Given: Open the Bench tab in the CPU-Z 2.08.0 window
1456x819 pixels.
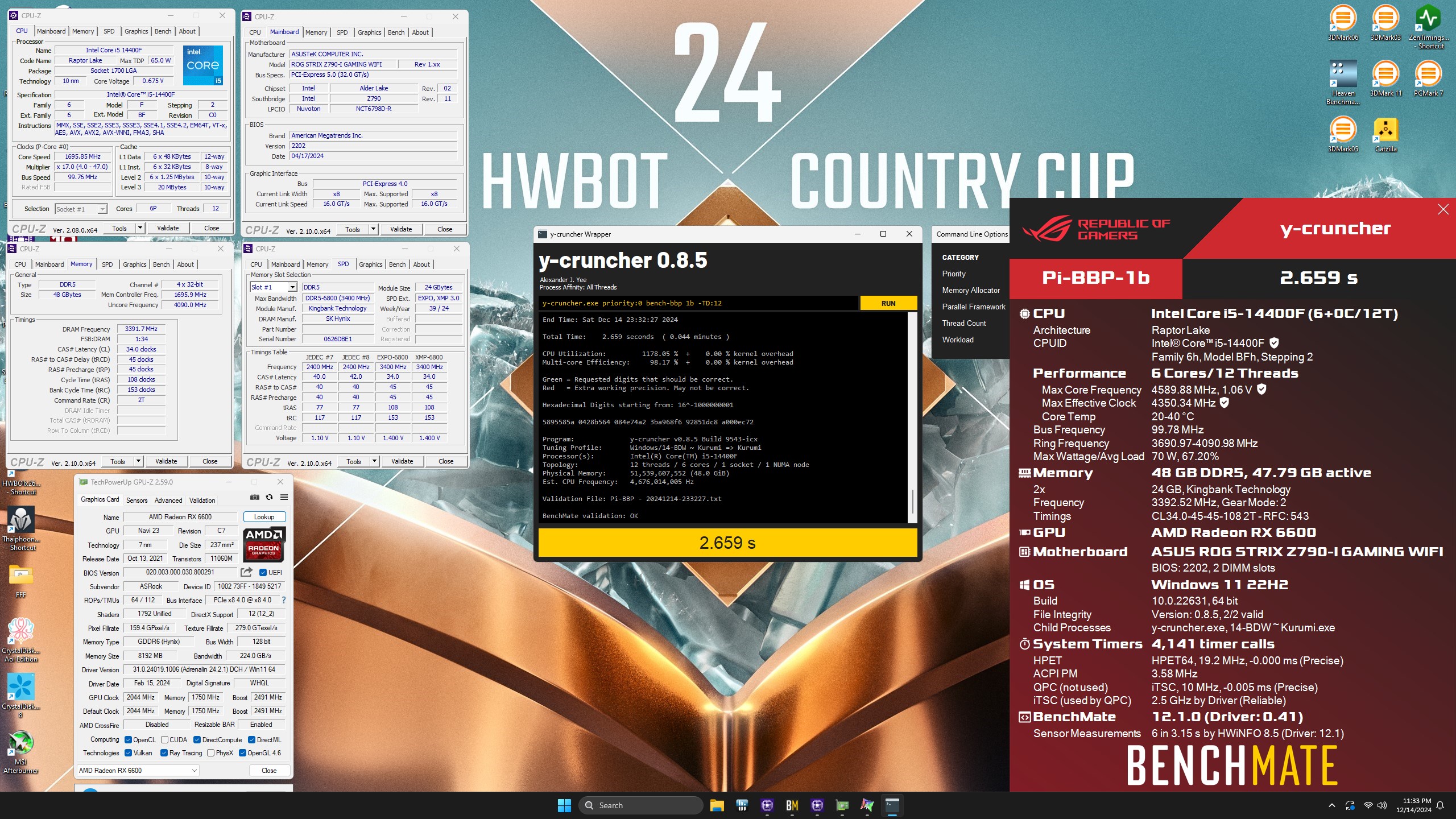Looking at the screenshot, I should click(163, 31).
